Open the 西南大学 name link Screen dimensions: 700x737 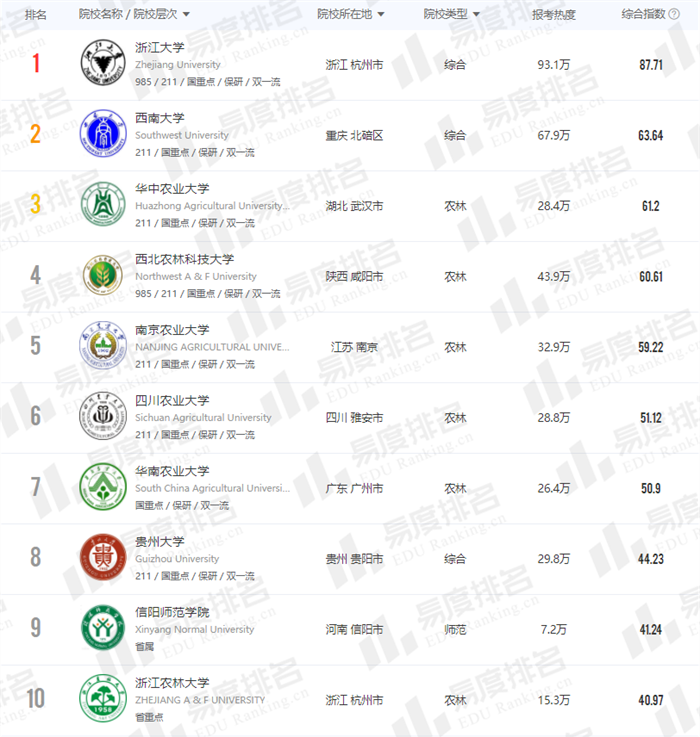pyautogui.click(x=160, y=118)
